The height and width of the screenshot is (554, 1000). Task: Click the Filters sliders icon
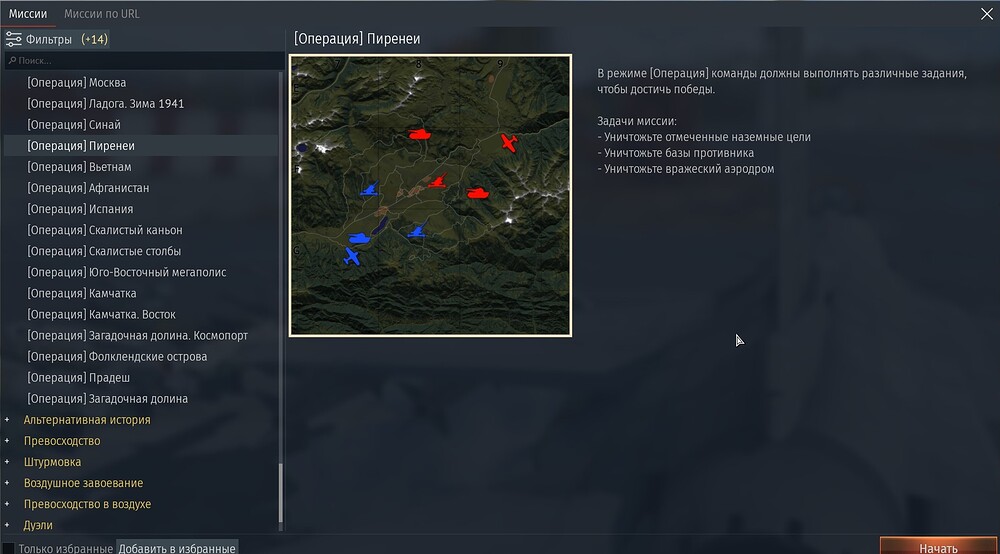14,40
